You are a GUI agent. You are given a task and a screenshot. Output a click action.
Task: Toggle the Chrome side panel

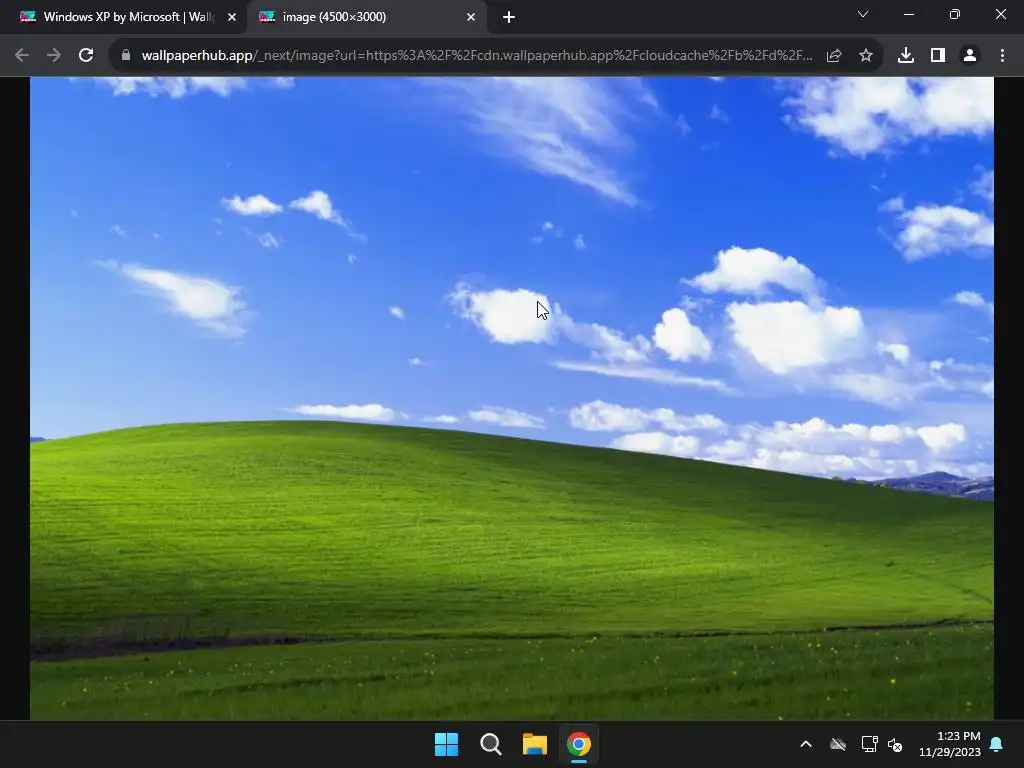938,56
